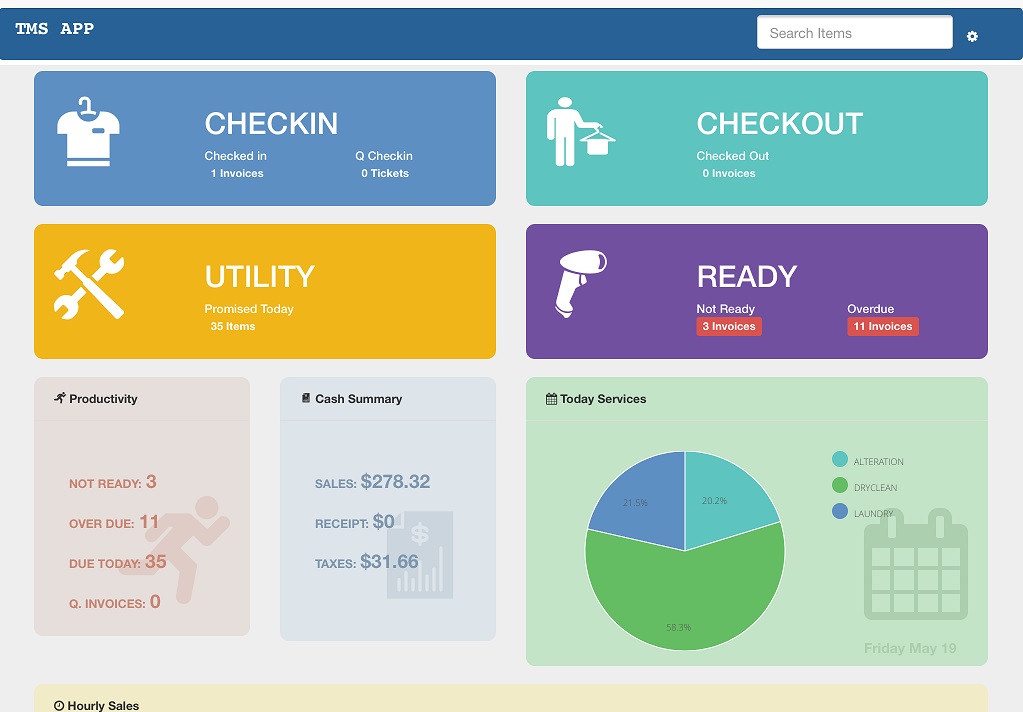Click the Search Items input field

854,33
